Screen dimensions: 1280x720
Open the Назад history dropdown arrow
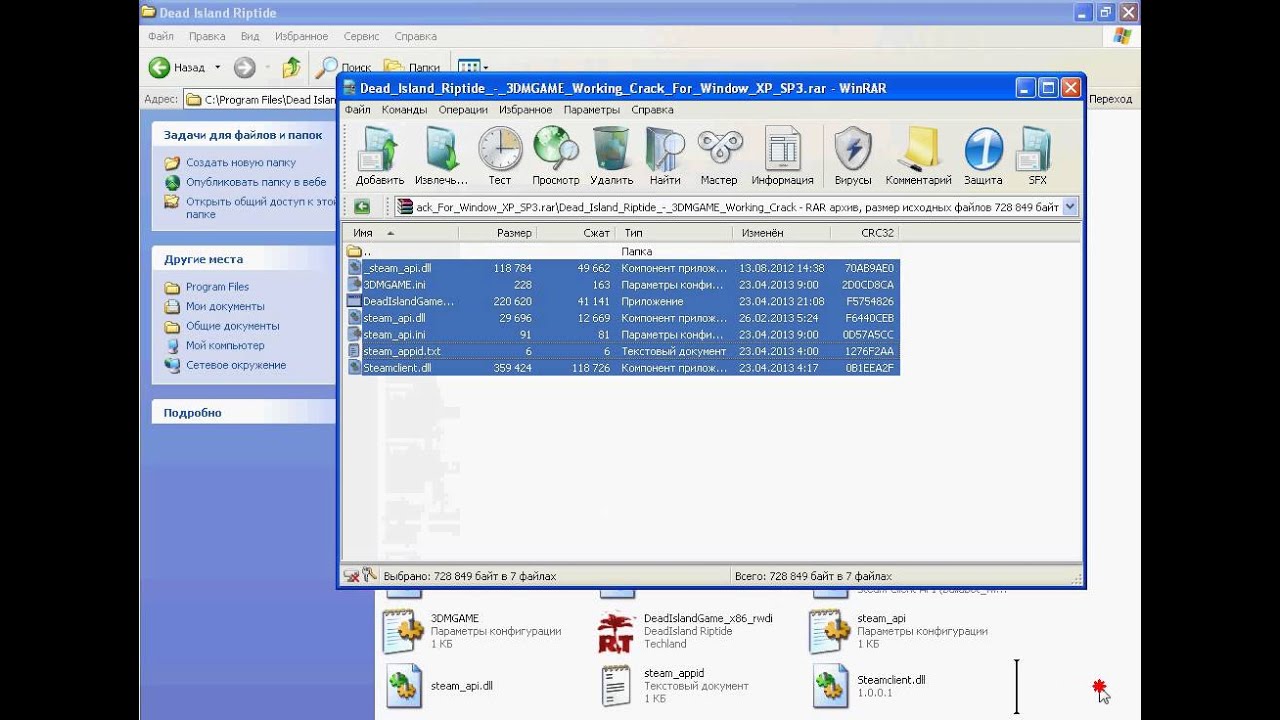(217, 67)
